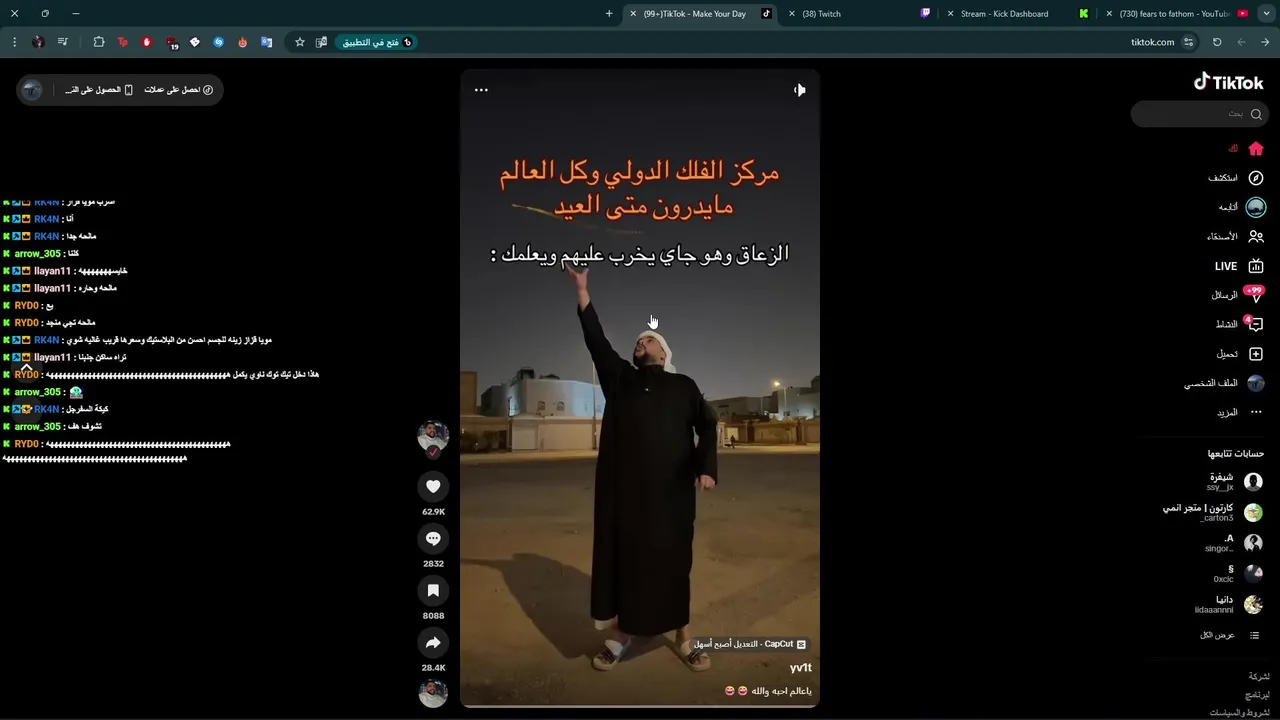Click the browser profile avatar in toolbar

pyautogui.click(x=38, y=42)
